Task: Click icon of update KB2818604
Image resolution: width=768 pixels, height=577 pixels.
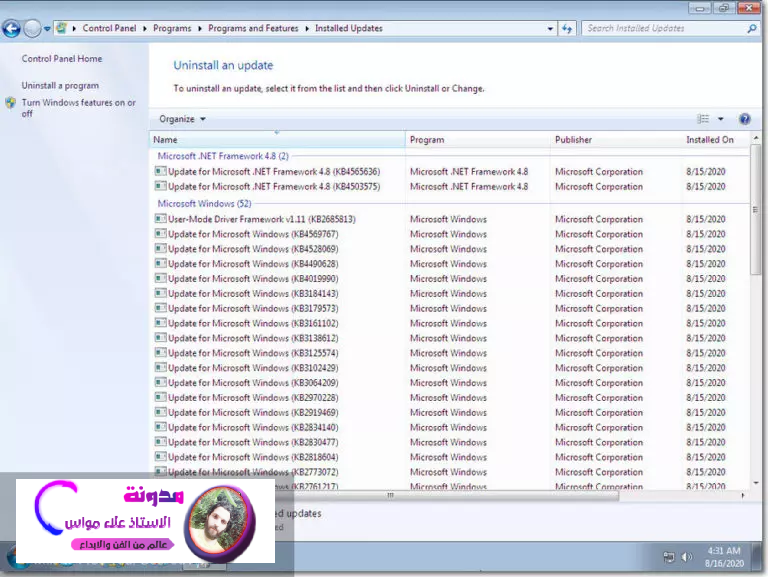Action: point(160,457)
